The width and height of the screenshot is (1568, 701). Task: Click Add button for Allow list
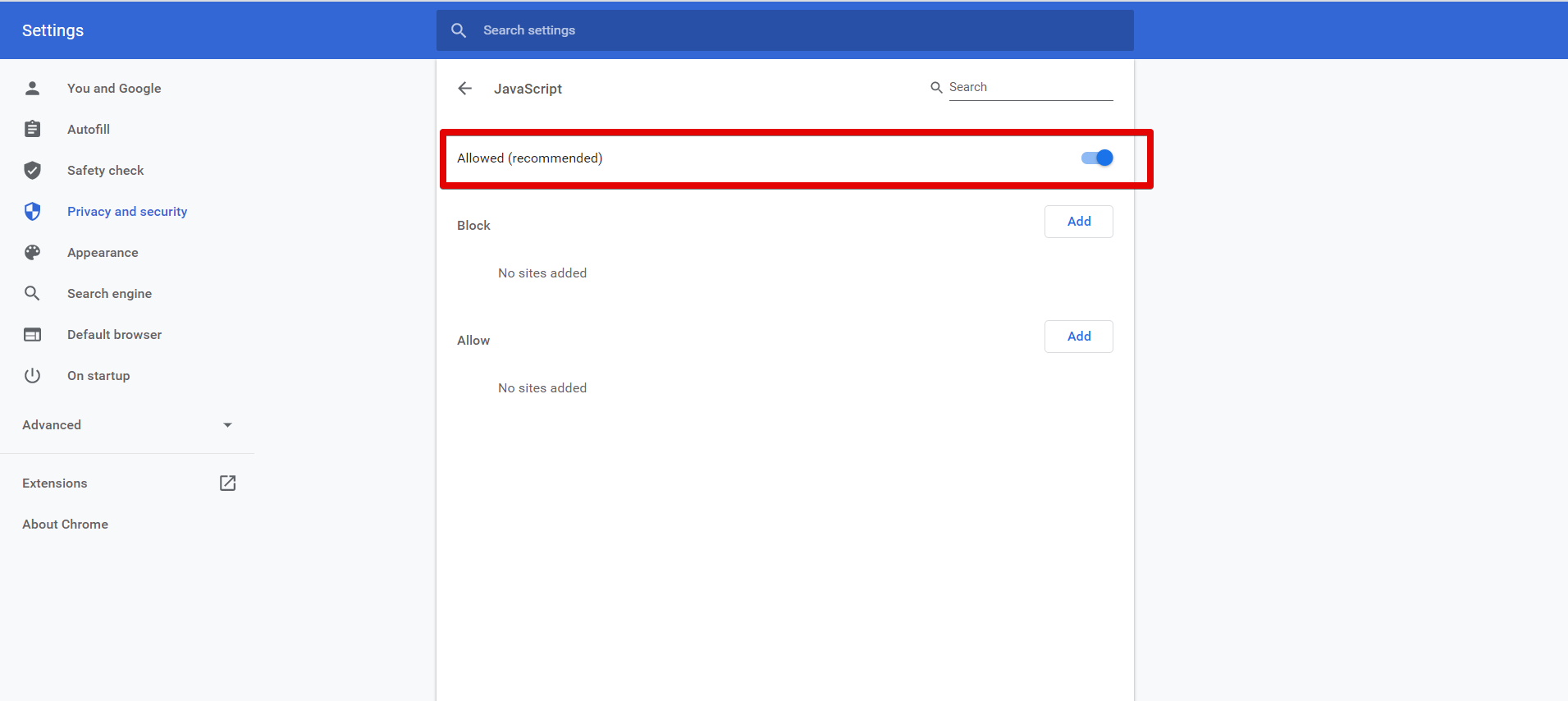tap(1078, 337)
